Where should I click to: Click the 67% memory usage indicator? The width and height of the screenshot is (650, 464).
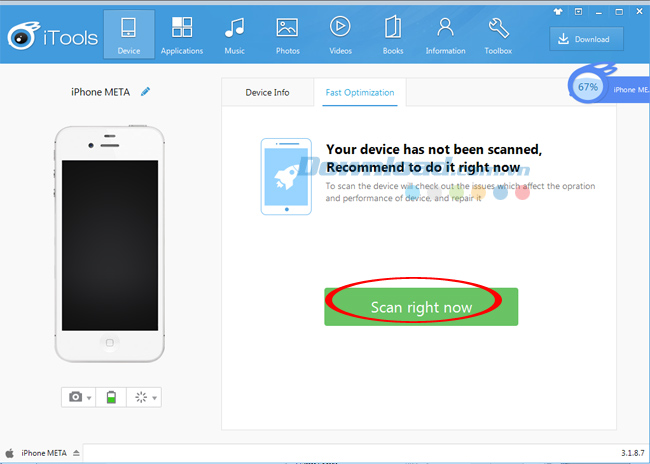pyautogui.click(x=588, y=87)
